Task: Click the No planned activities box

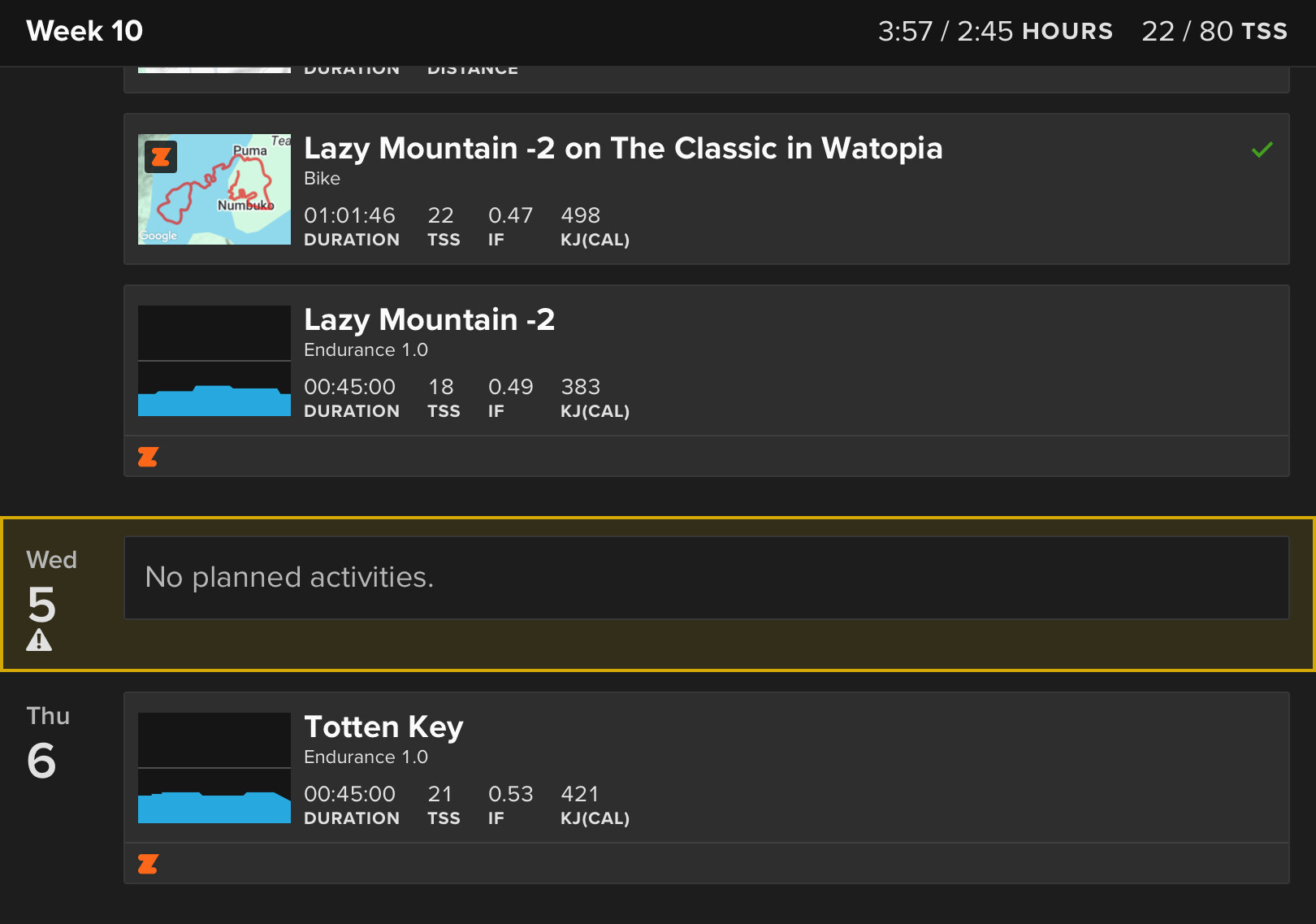Action: click(x=705, y=578)
